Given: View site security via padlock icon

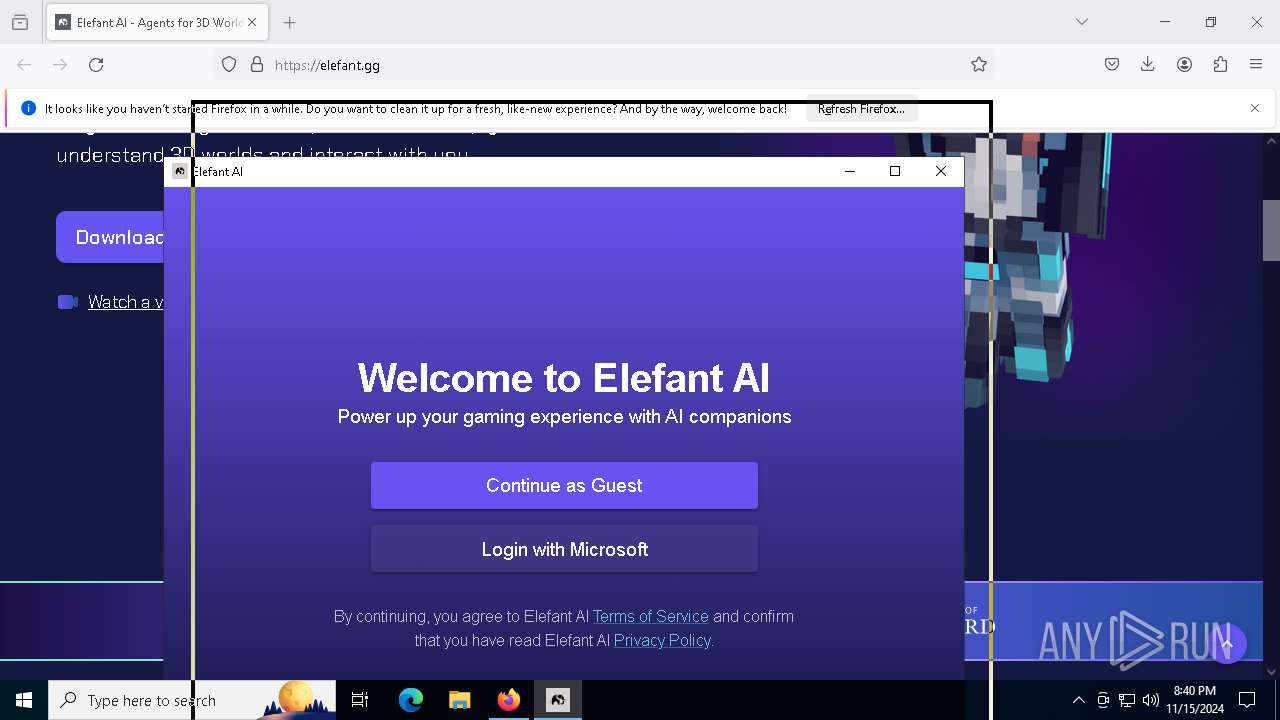Looking at the screenshot, I should [257, 65].
